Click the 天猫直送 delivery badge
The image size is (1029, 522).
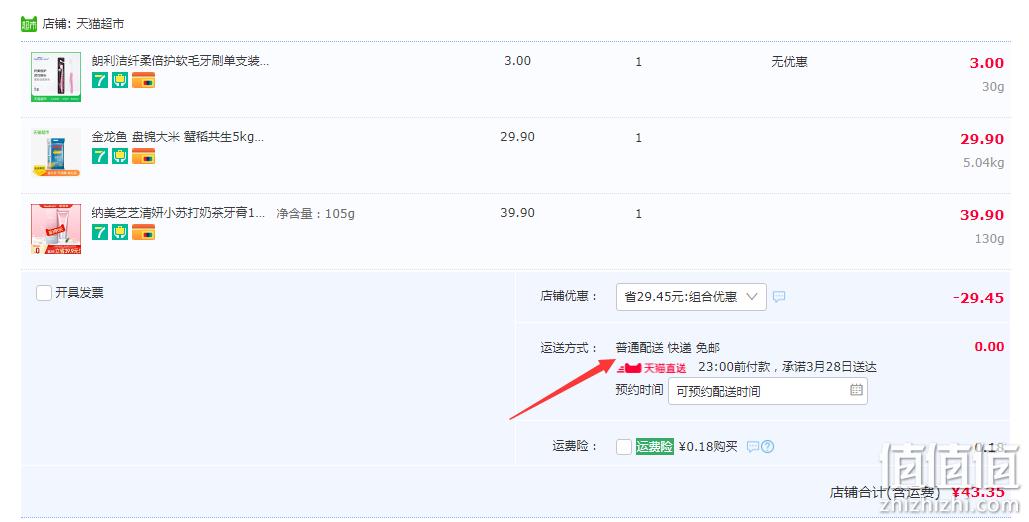tap(651, 368)
